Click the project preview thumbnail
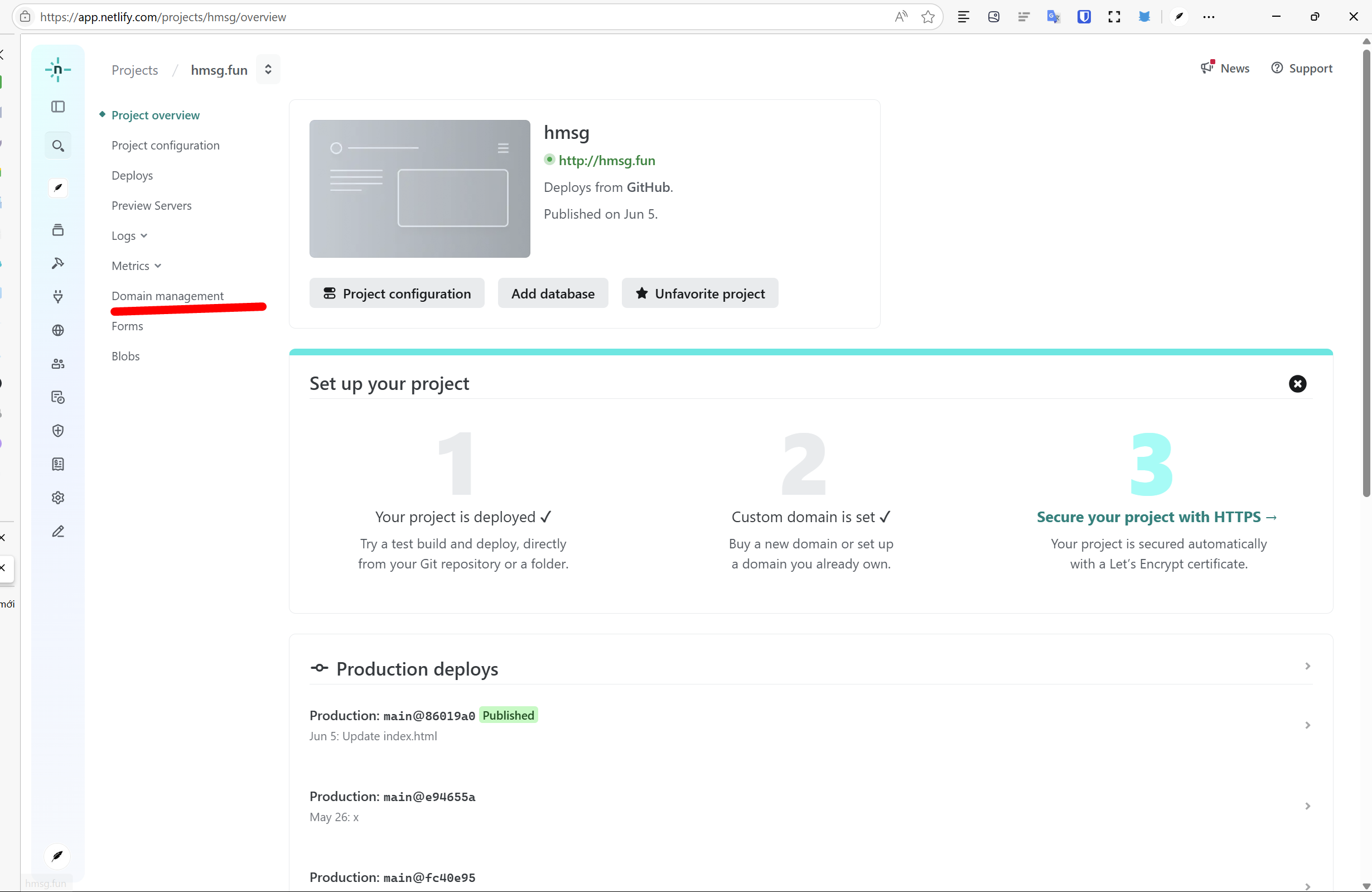Viewport: 1372px width, 892px height. (x=419, y=189)
